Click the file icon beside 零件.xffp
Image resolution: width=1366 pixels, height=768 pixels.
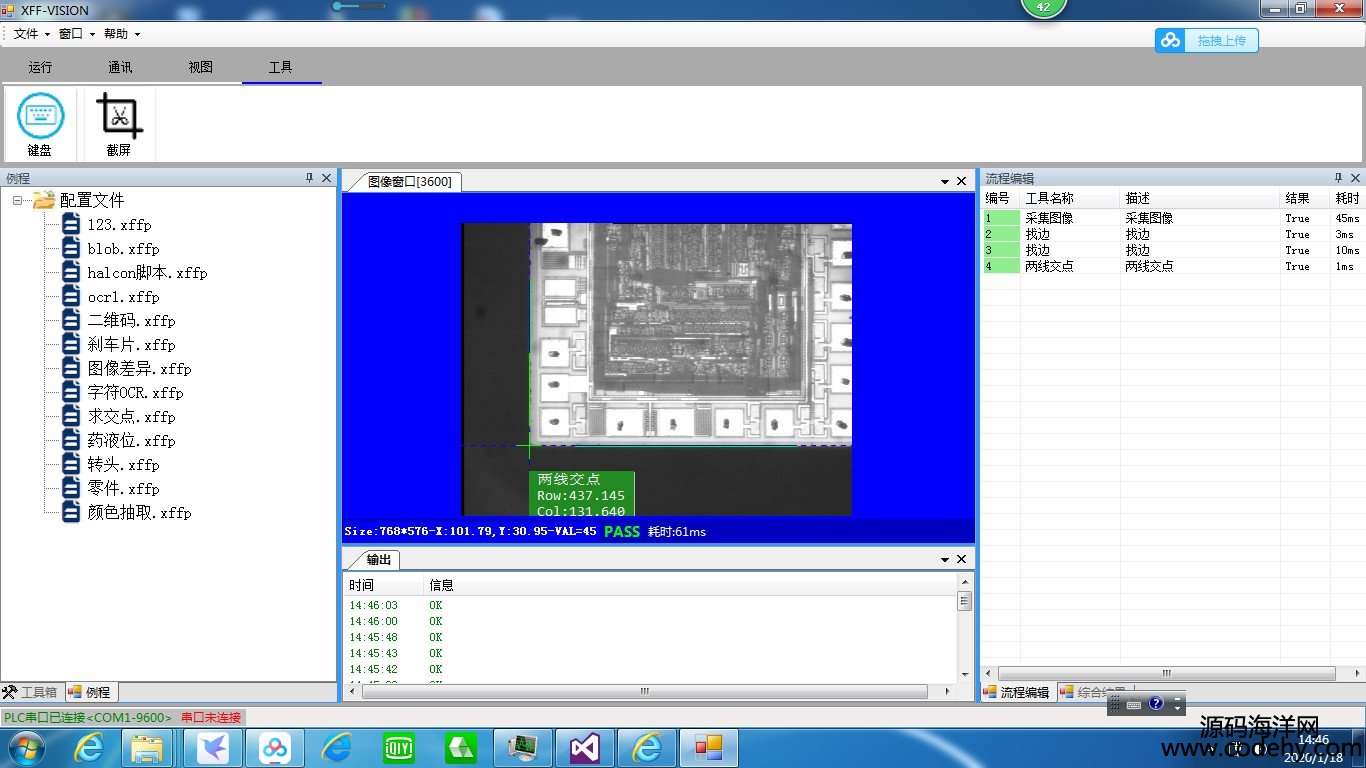click(x=71, y=488)
